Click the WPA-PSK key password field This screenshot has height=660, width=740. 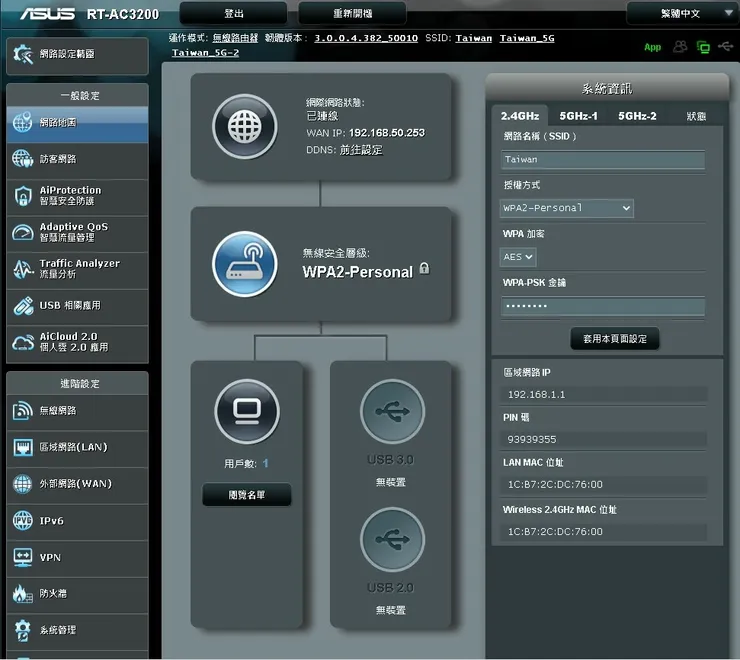click(603, 306)
